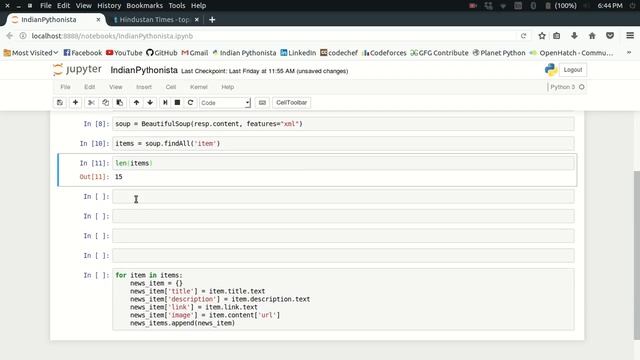Open Jupyter Cell menu
Image resolution: width=640 pixels, height=360 pixels.
click(171, 87)
